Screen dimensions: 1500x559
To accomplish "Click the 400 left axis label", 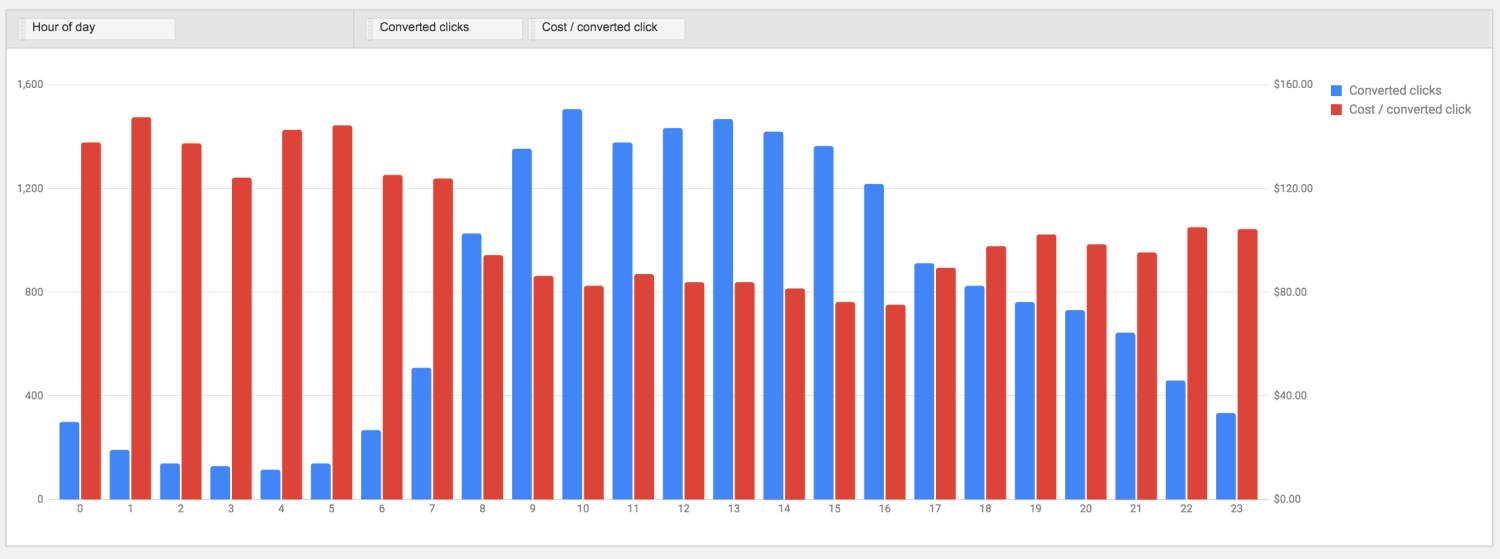I will pyautogui.click(x=34, y=396).
